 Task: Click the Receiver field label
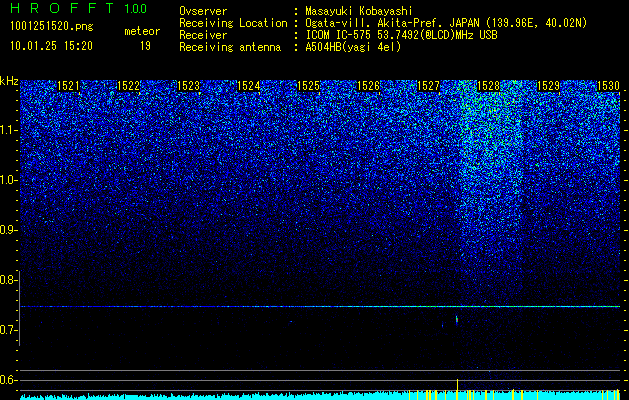point(203,35)
